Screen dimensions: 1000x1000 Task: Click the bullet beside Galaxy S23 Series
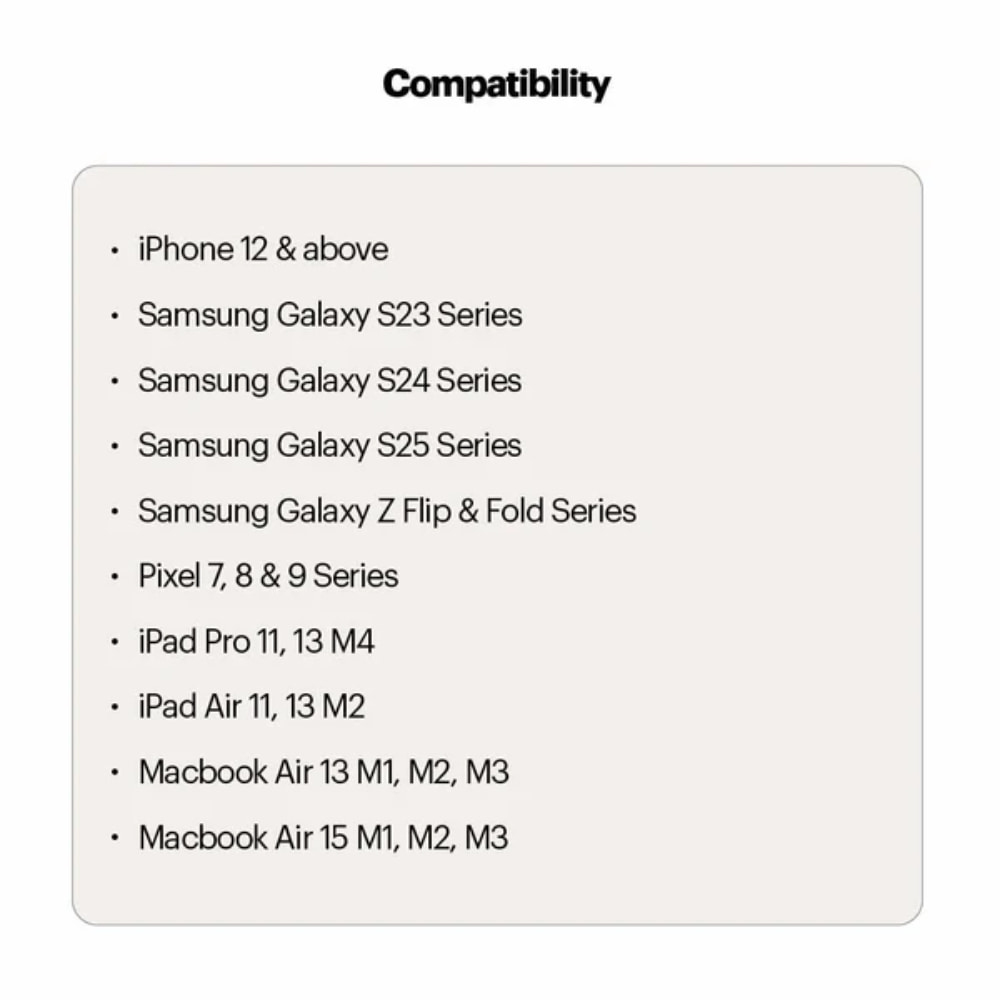(x=115, y=316)
